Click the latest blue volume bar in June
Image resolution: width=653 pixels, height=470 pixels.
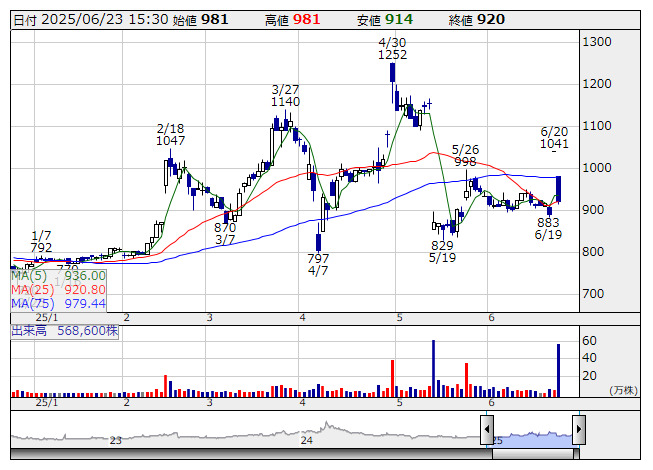click(x=558, y=370)
